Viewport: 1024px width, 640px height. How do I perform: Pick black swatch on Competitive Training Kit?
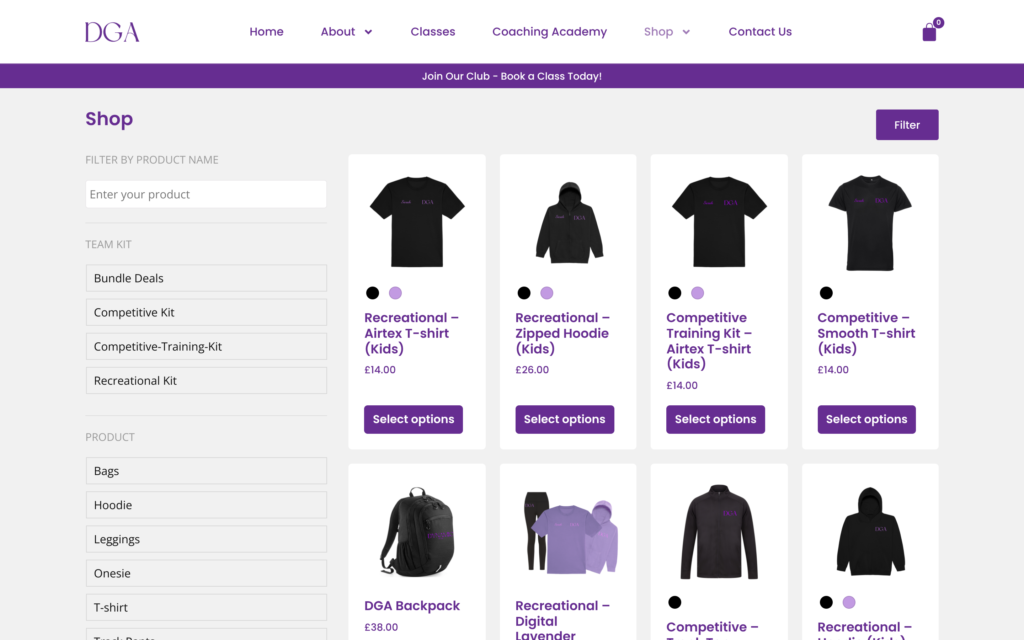(x=675, y=293)
